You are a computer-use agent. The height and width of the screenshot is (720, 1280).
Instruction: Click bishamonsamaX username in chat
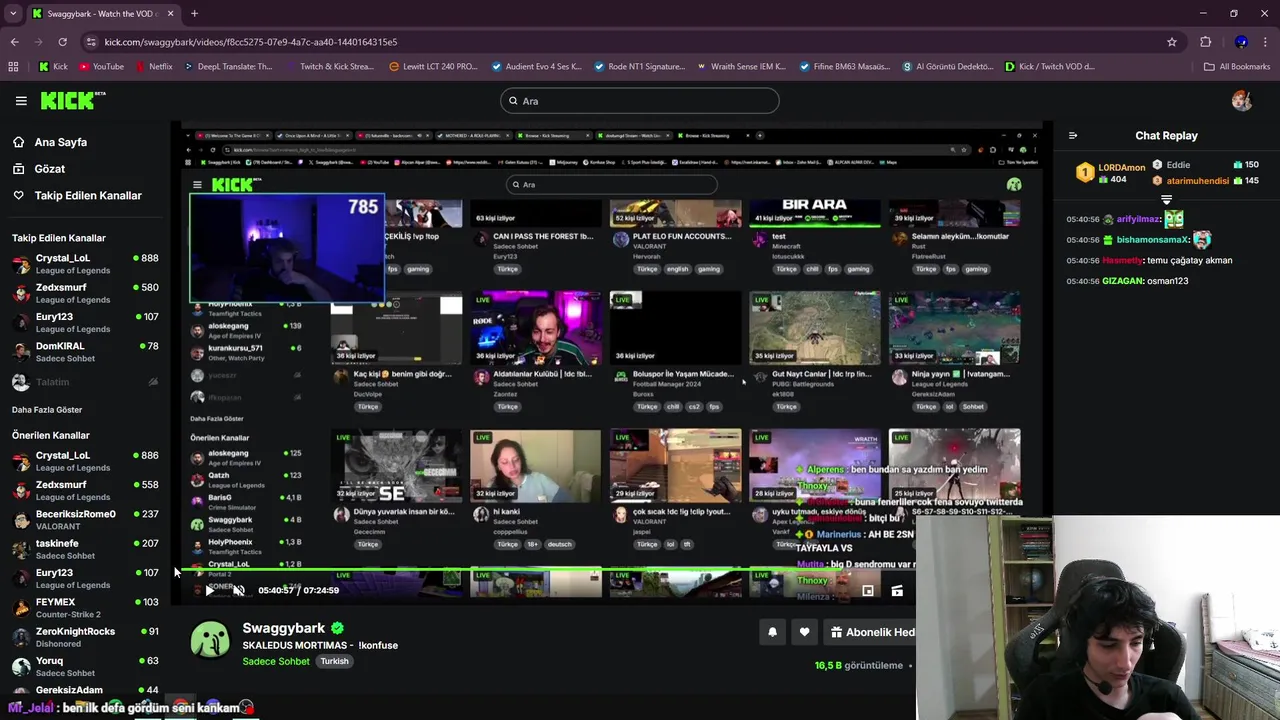tap(1153, 240)
